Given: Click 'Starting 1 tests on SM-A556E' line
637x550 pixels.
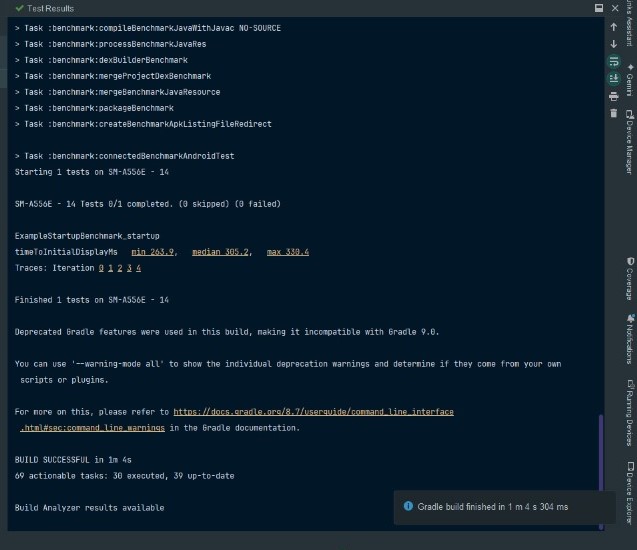Looking at the screenshot, I should tap(91, 172).
